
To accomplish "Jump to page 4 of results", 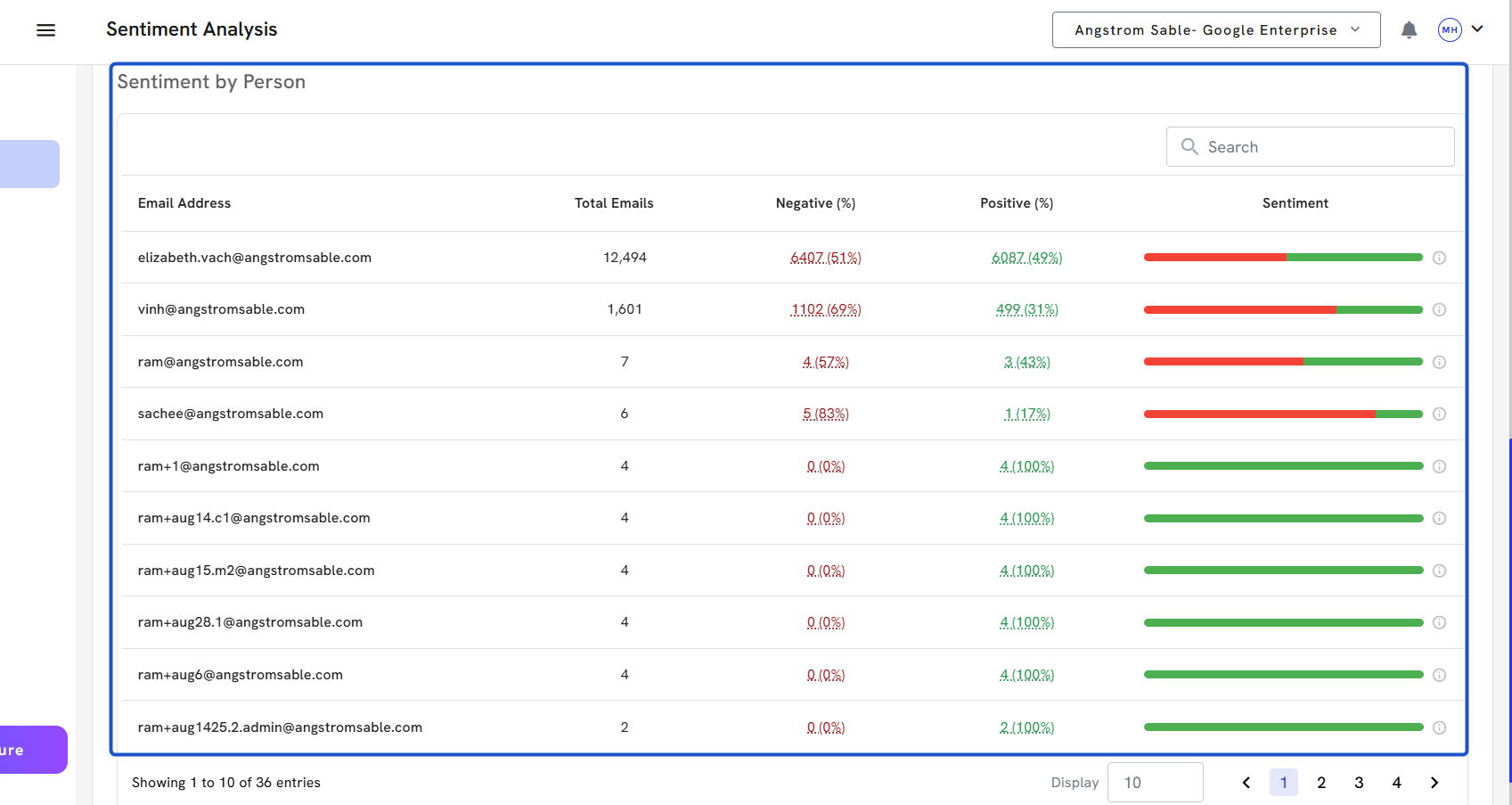I will click(1396, 783).
